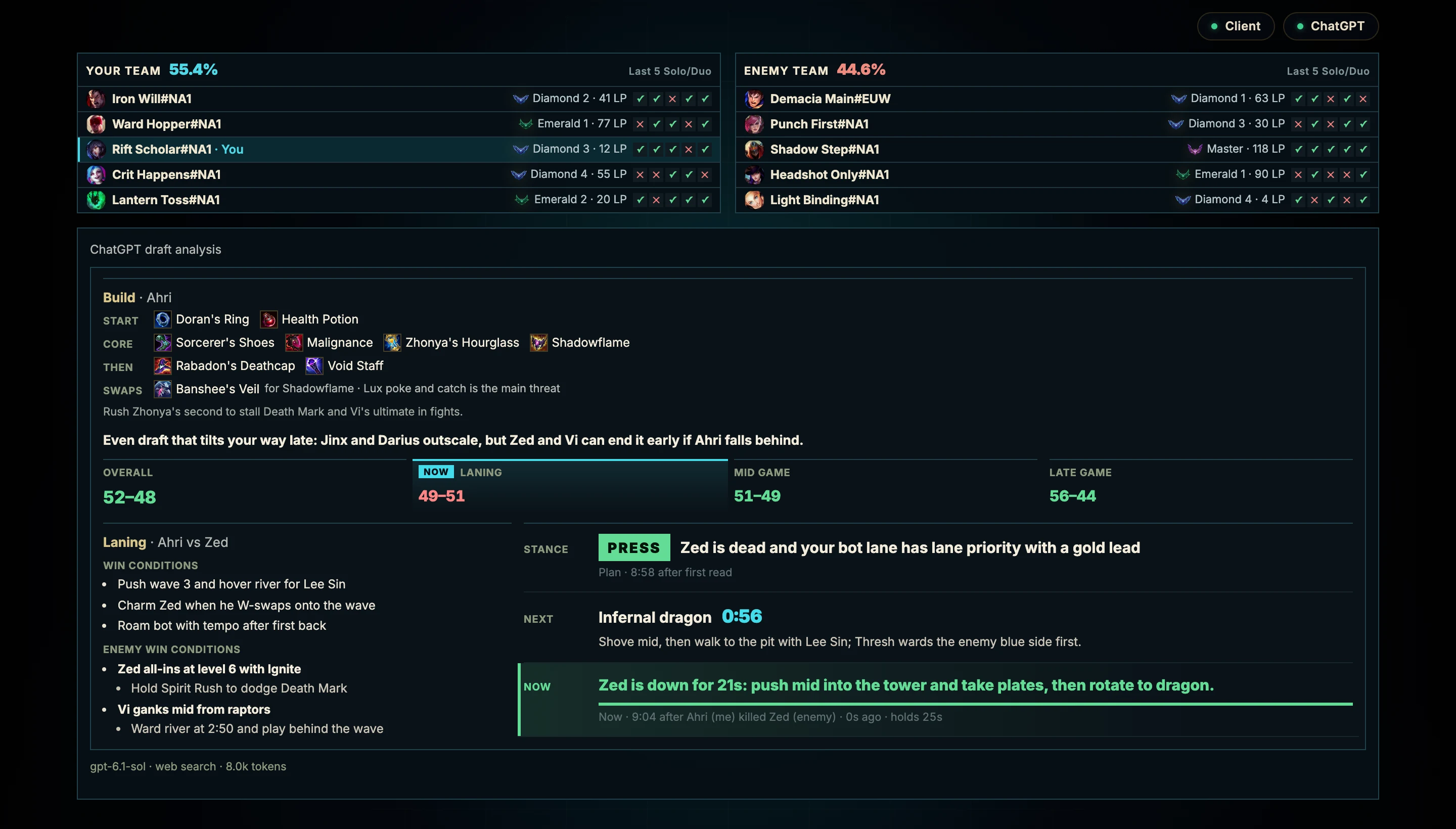Click the Master rank emblem for Shadow Step
The width and height of the screenshot is (1456, 829).
[1195, 149]
